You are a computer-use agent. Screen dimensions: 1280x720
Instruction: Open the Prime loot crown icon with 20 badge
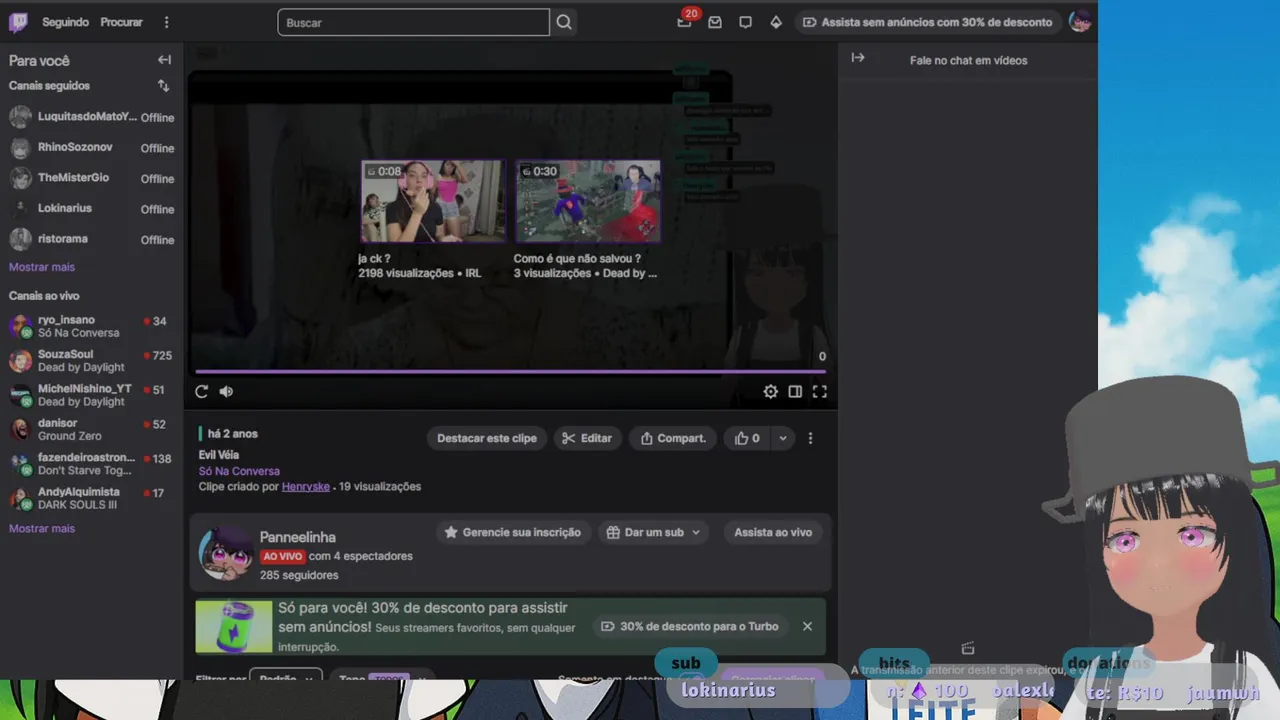click(x=685, y=21)
